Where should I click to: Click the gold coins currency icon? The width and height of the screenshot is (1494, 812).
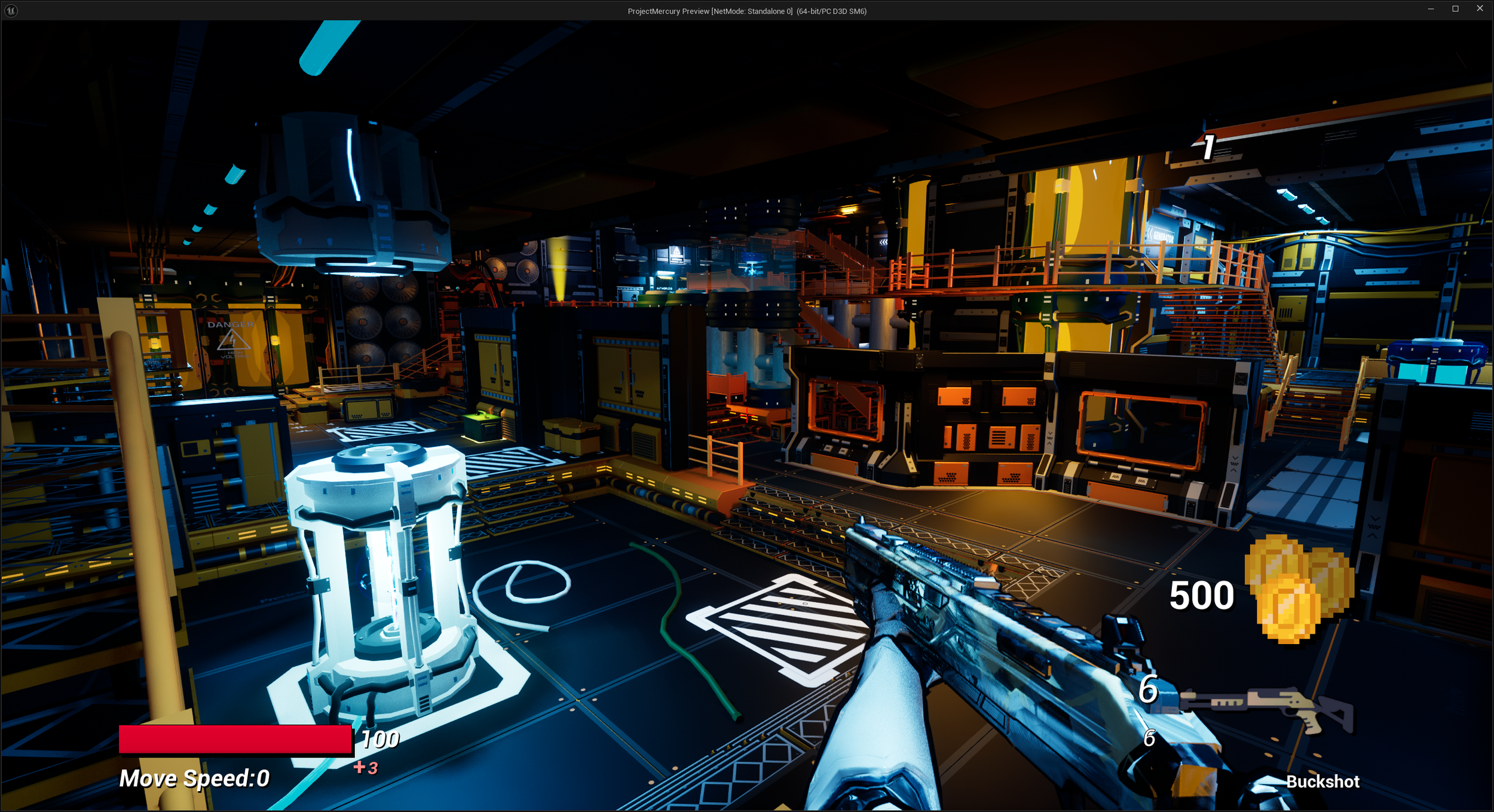1297,589
